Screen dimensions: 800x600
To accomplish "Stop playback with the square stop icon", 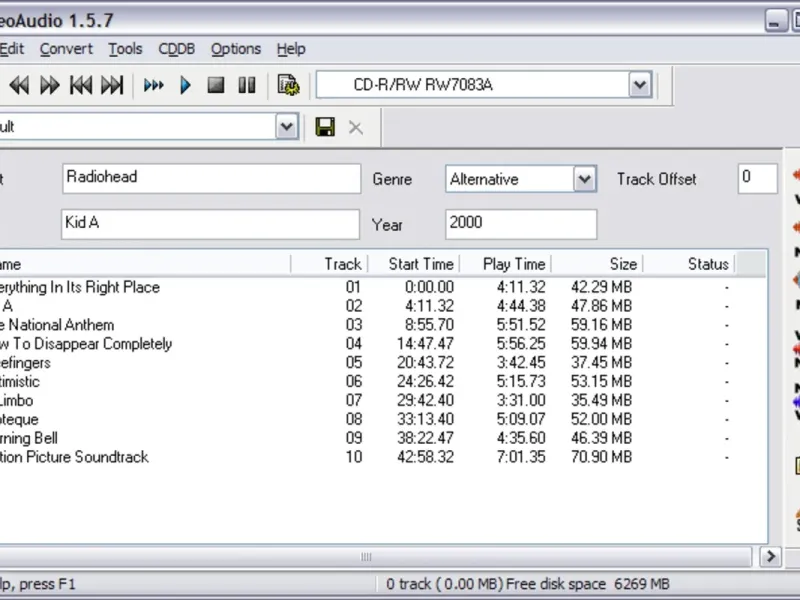I will point(216,85).
